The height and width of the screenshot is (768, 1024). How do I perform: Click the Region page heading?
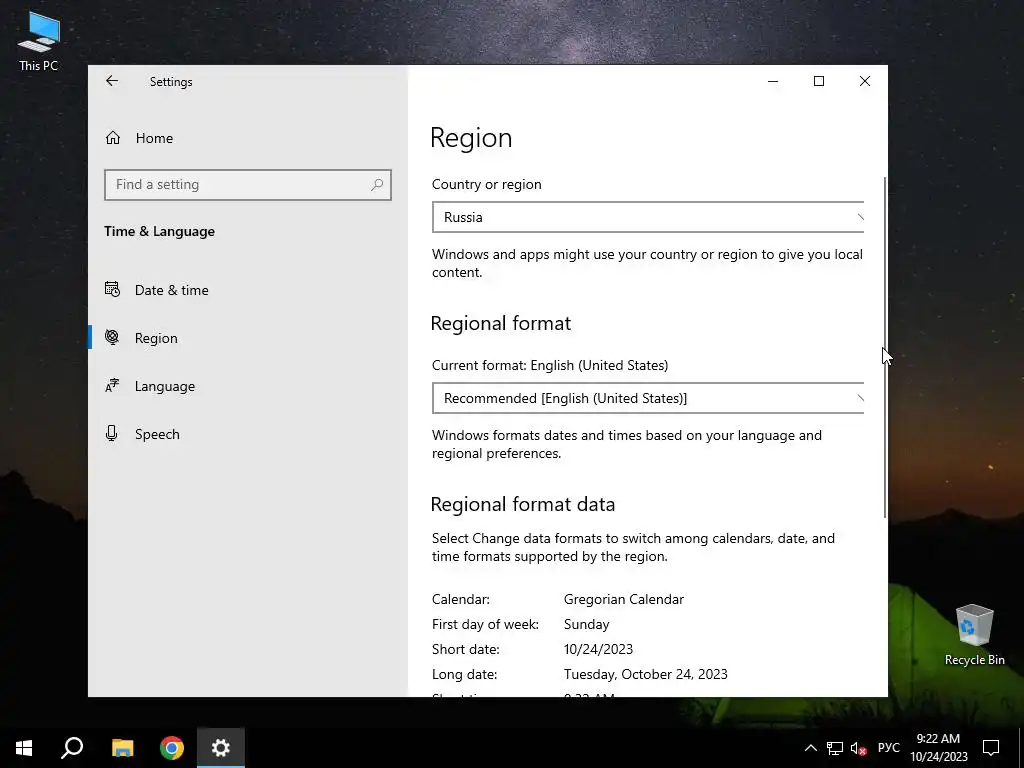(471, 138)
